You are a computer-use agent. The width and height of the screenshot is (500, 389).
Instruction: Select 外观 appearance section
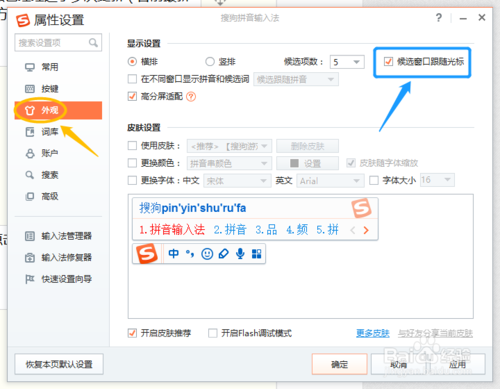(58, 110)
